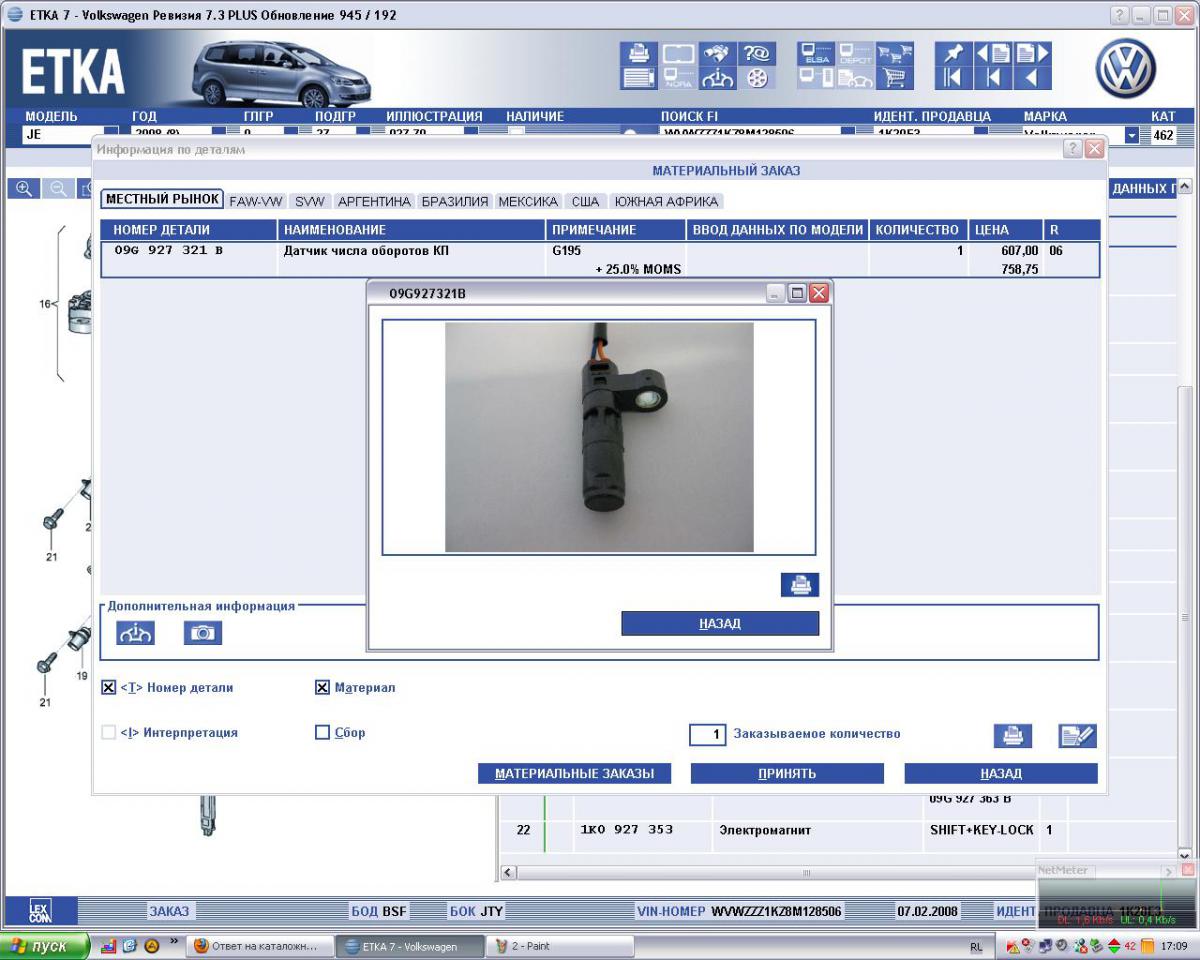Zoom in on the illustration with the magnifier plus
The image size is (1200, 960).
24,188
